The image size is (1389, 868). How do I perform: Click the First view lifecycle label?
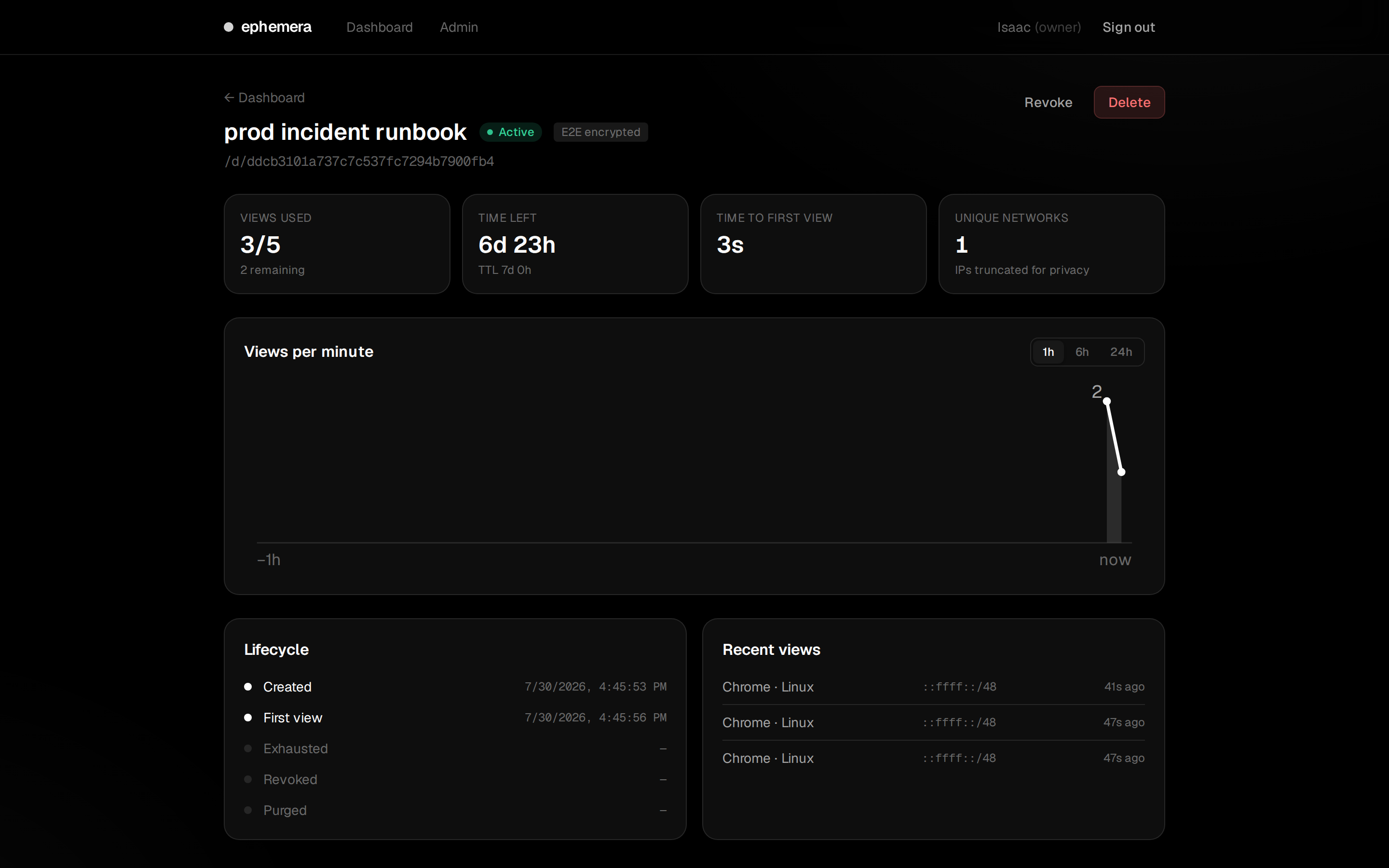[293, 718]
